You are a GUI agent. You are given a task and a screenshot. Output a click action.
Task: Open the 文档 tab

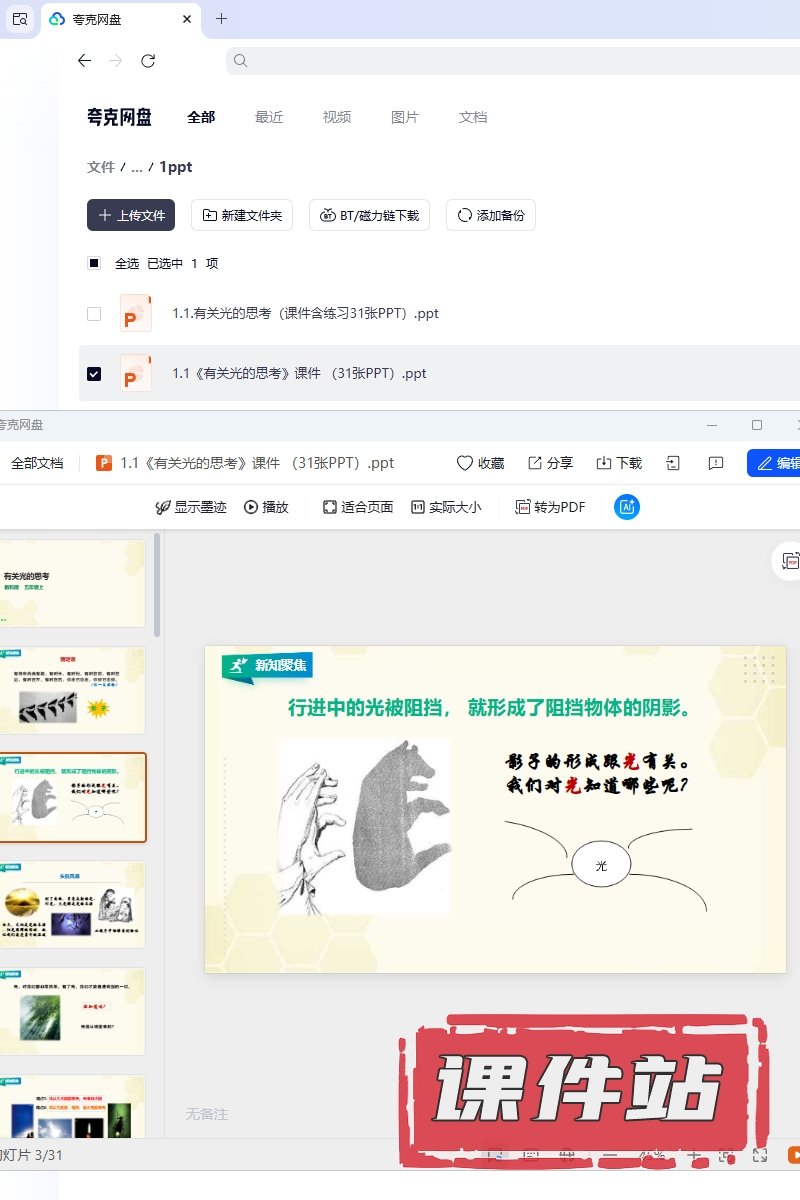473,117
